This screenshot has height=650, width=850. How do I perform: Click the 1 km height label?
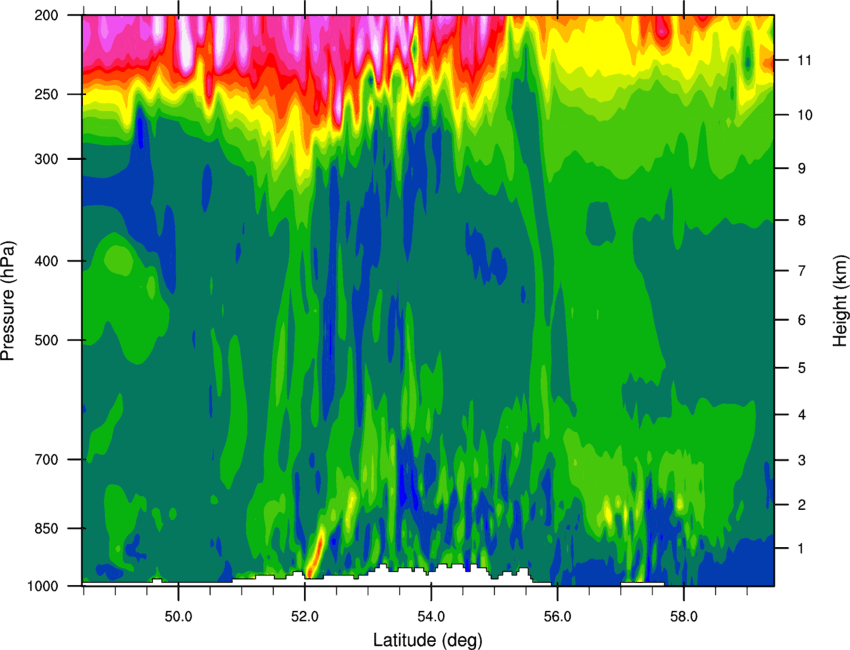(x=802, y=549)
